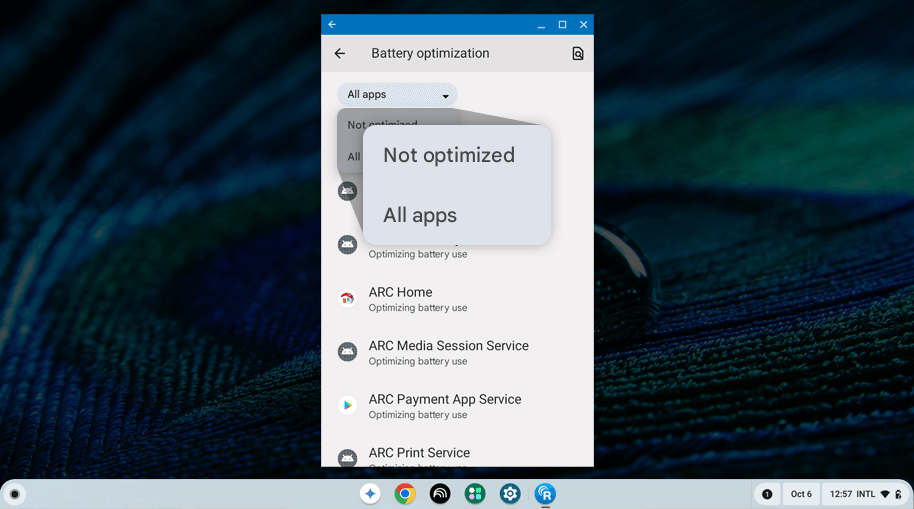Click the ARC Payment App Service icon
The height and width of the screenshot is (509, 914).
347,405
